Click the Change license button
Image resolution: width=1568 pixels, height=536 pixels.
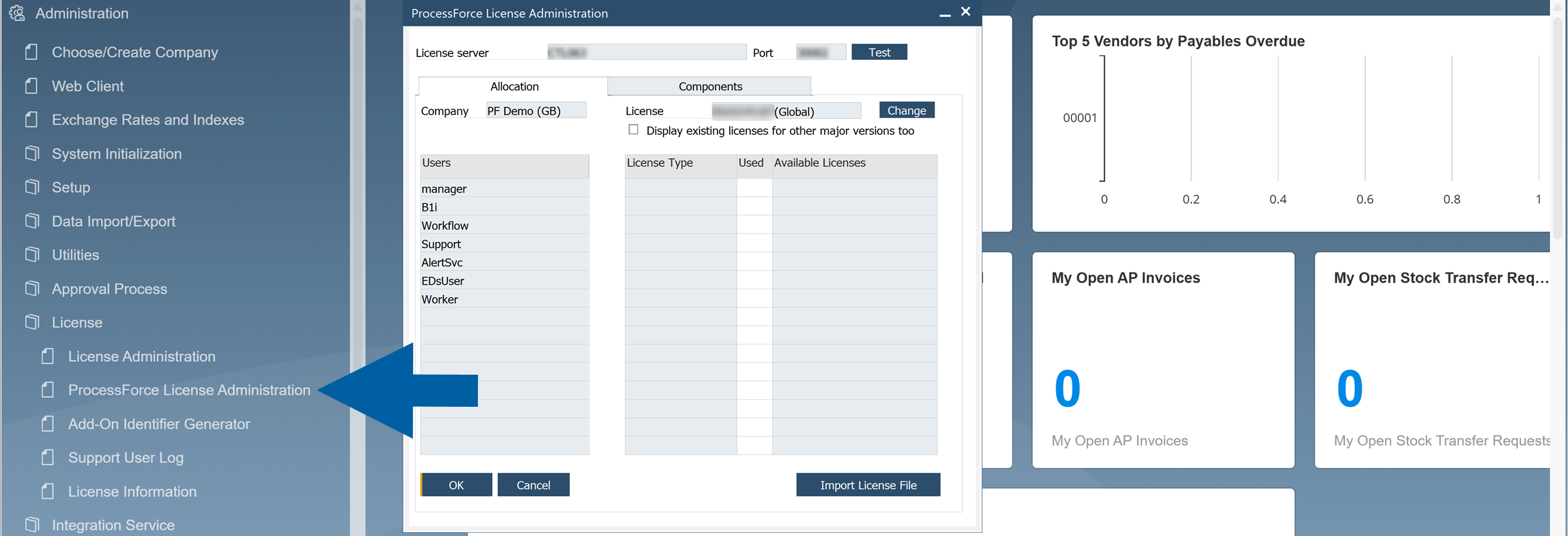point(906,111)
